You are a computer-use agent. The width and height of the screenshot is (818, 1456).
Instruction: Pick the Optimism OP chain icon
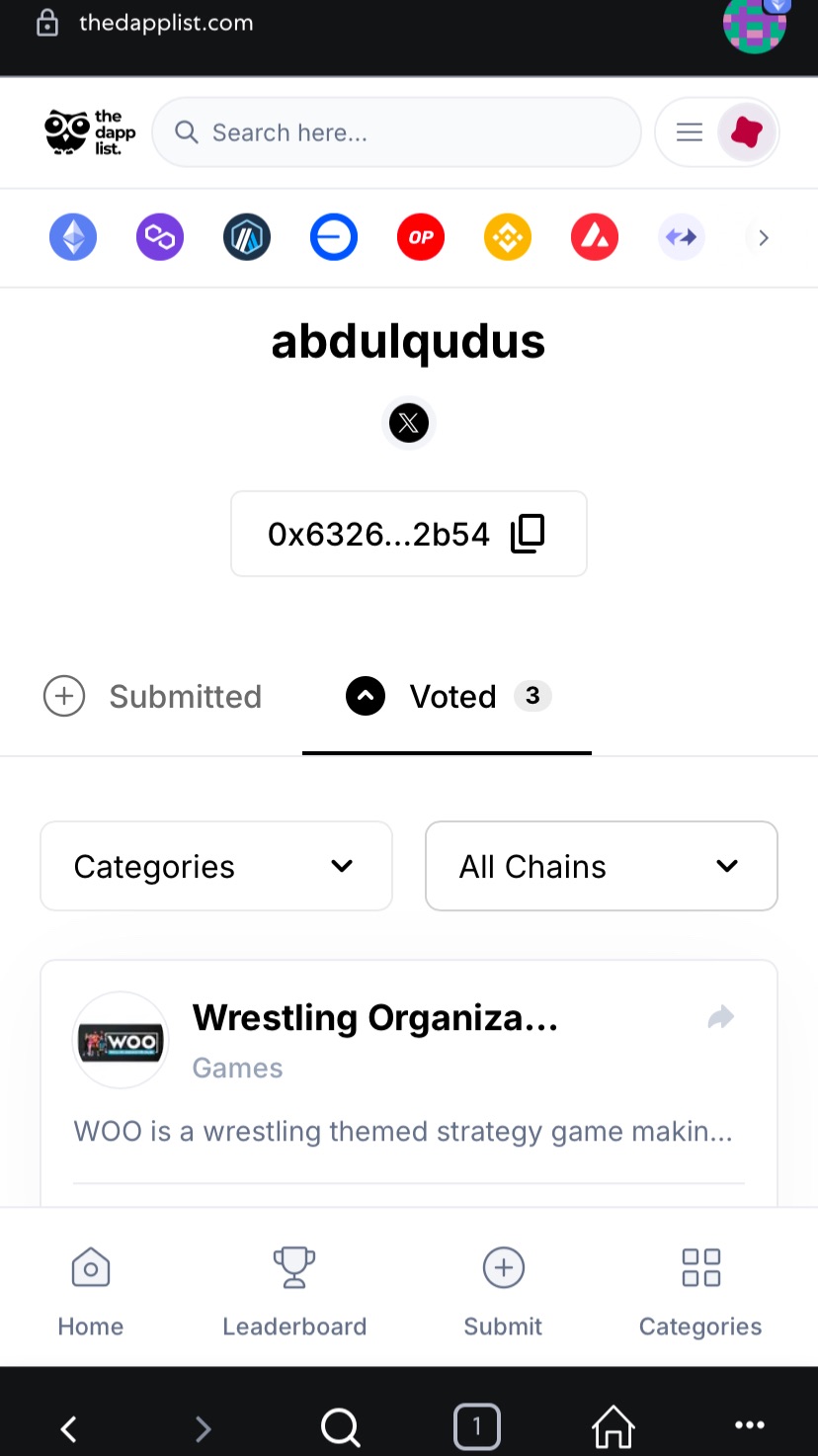[x=421, y=238]
